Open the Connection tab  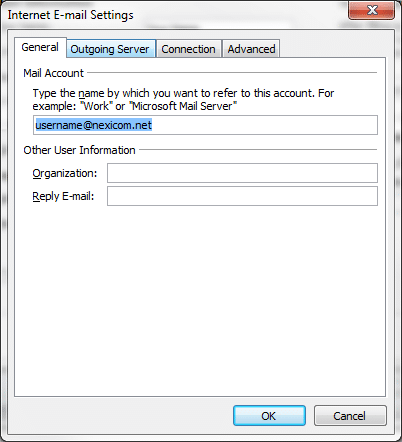(189, 49)
